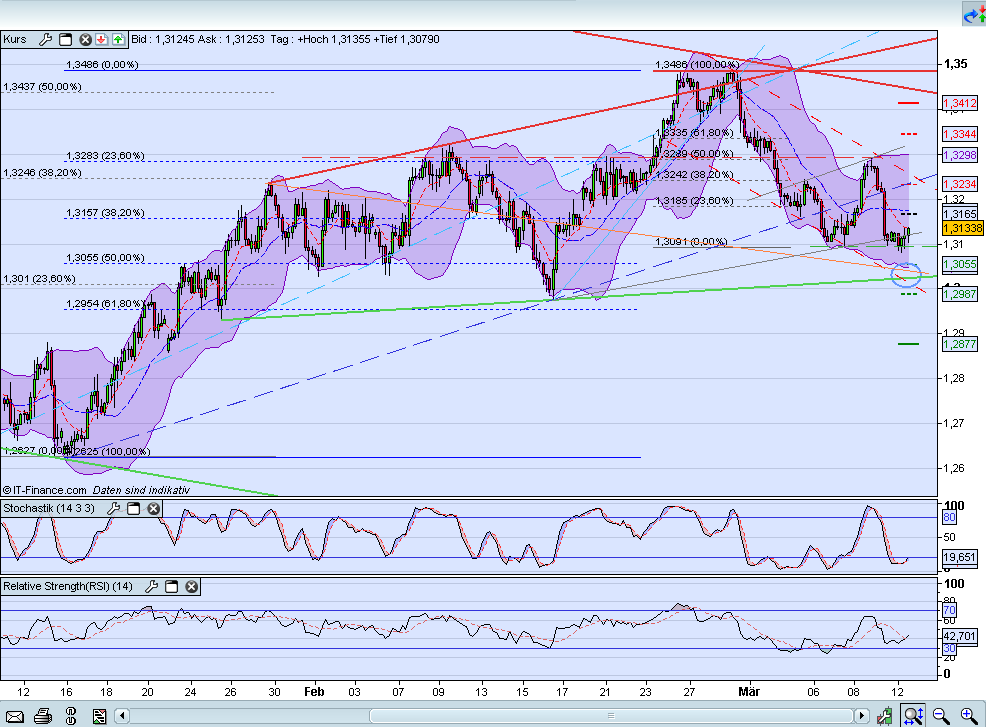
Task: Click the RSI 30 level label
Action: tap(949, 648)
